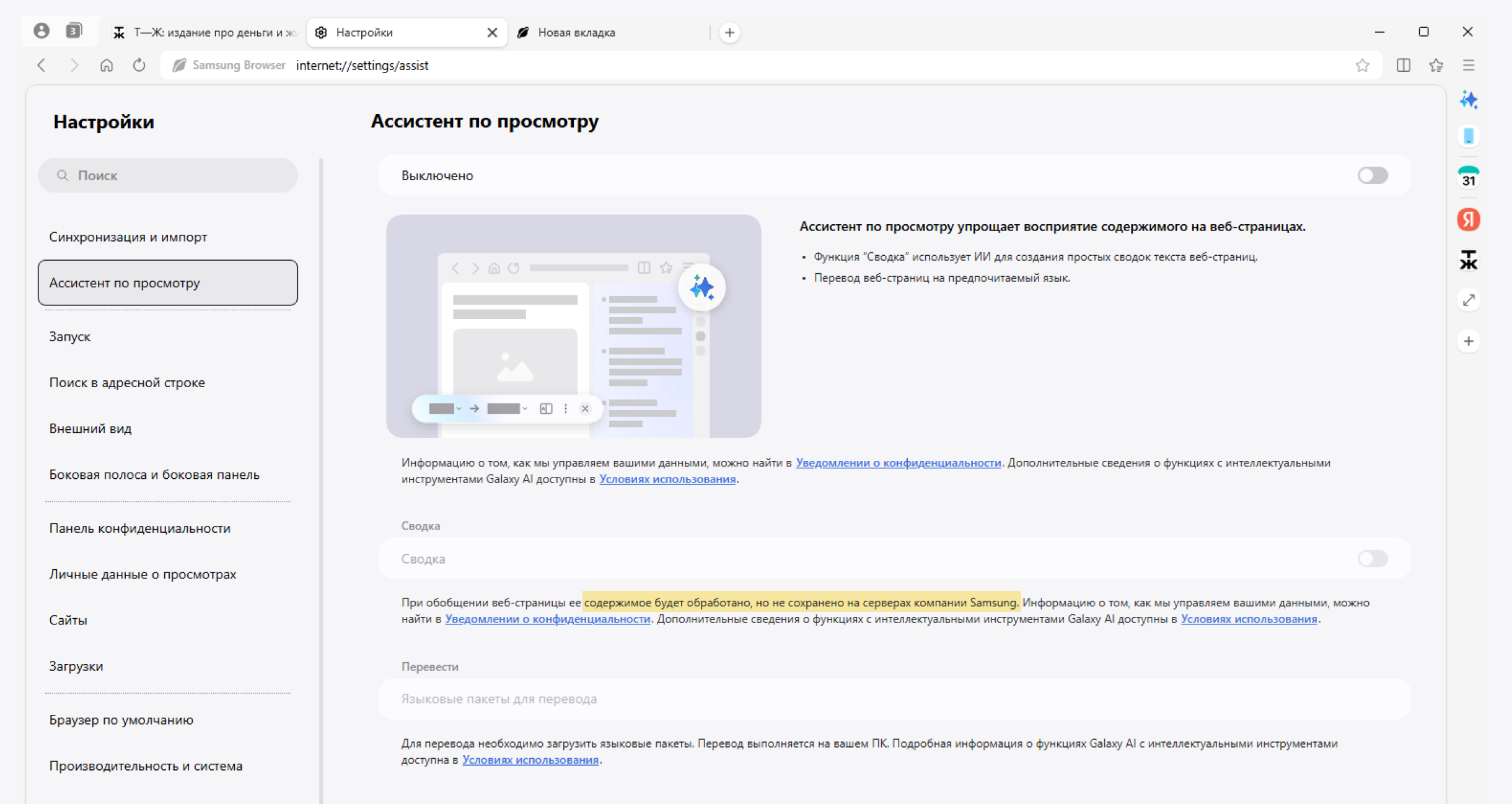Click the Сводка section label above the switch
The height and width of the screenshot is (804, 1512).
[x=421, y=526]
